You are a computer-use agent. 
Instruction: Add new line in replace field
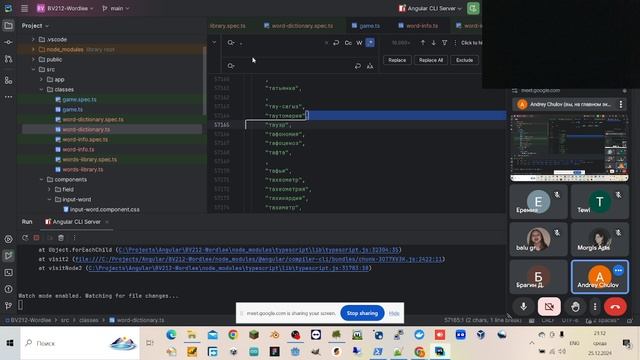(358, 66)
